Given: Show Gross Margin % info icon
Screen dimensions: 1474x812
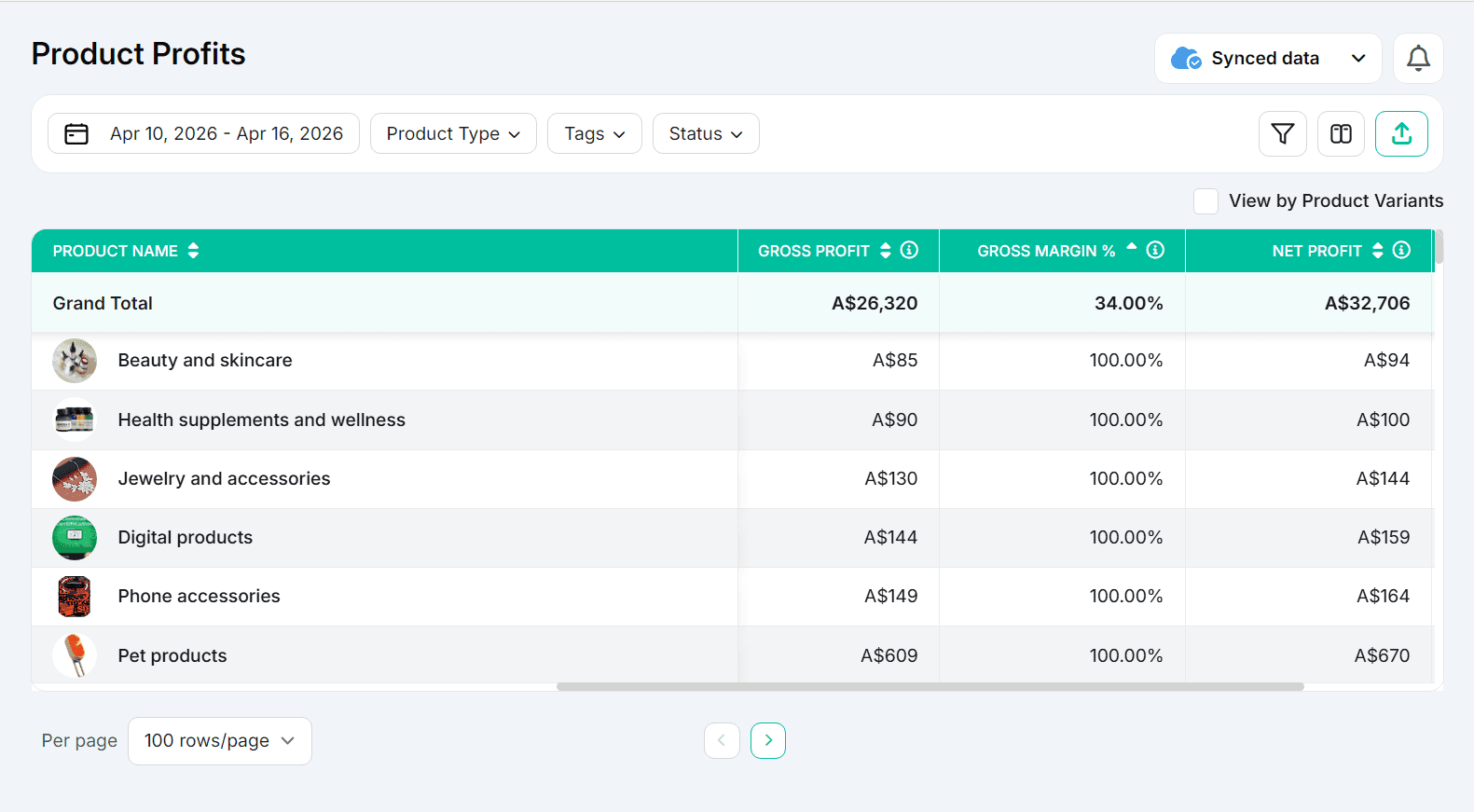Looking at the screenshot, I should point(1155,250).
